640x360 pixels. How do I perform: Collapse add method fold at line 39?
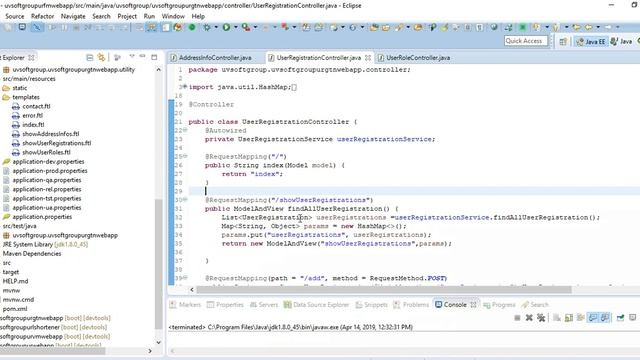tap(185, 278)
